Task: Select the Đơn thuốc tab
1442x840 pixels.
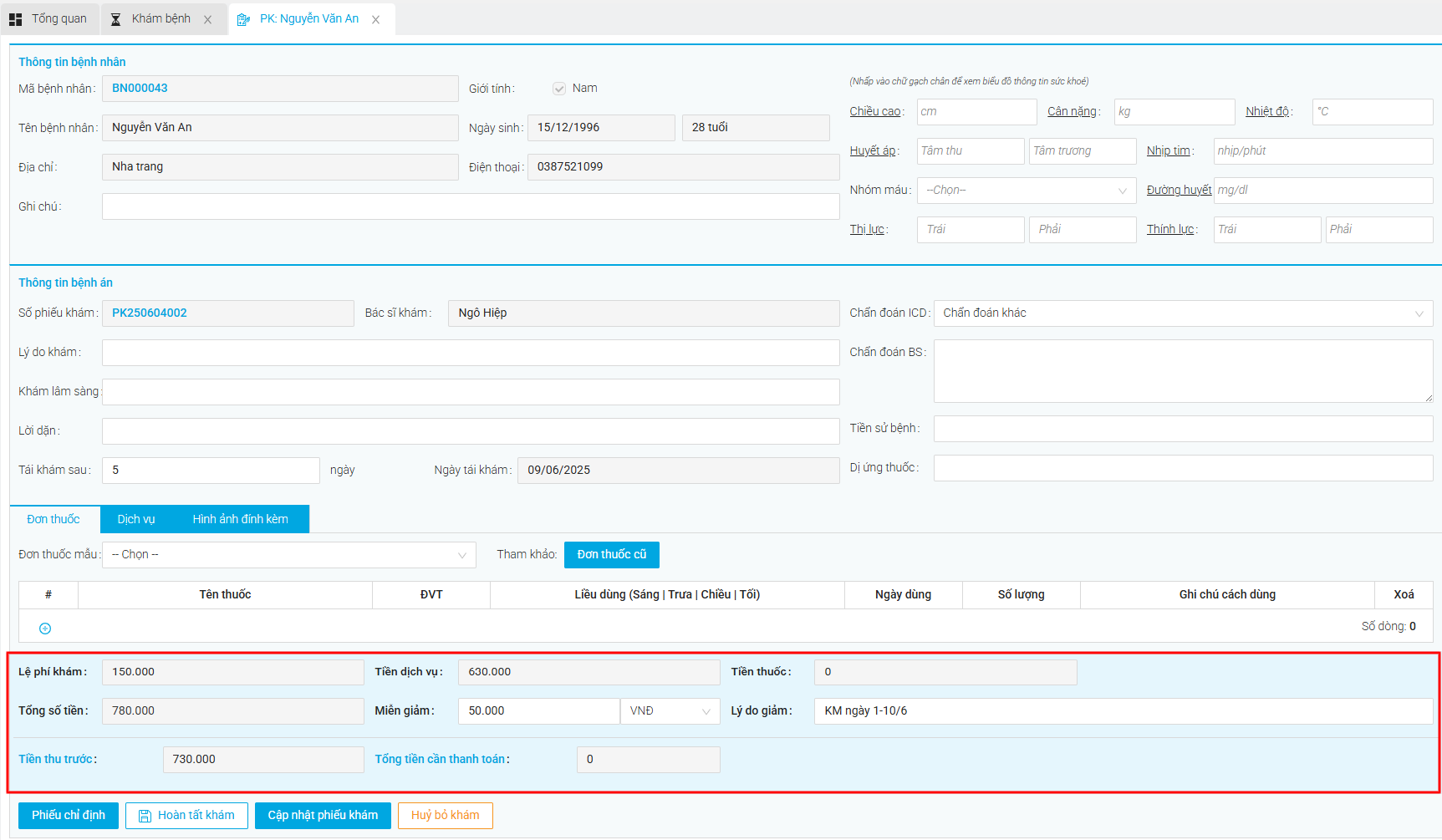Action: coord(54,519)
